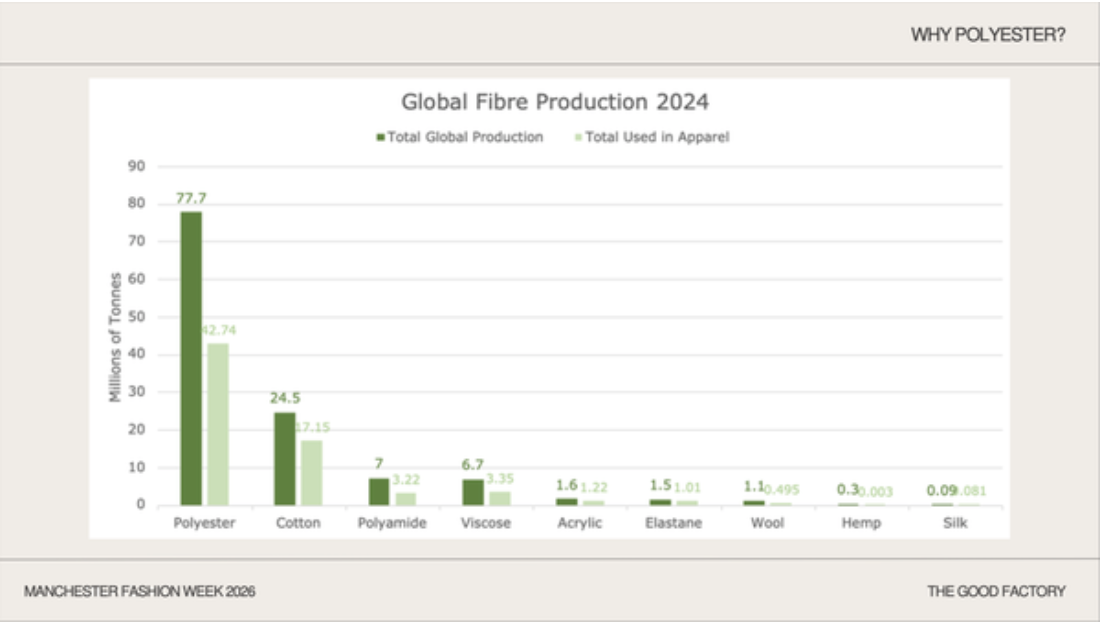Image resolution: width=1100 pixels, height=624 pixels.
Task: Click the Polyamide dark green bar labeled 7
Action: [379, 491]
